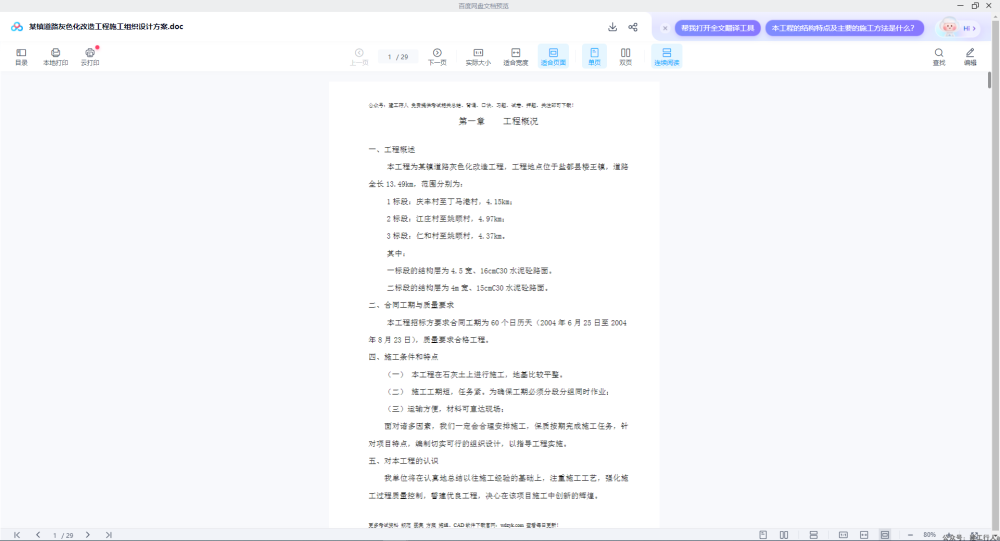Select continuous scroll icon in status bar
Screen dimensions: 1000x541
(x=814, y=535)
